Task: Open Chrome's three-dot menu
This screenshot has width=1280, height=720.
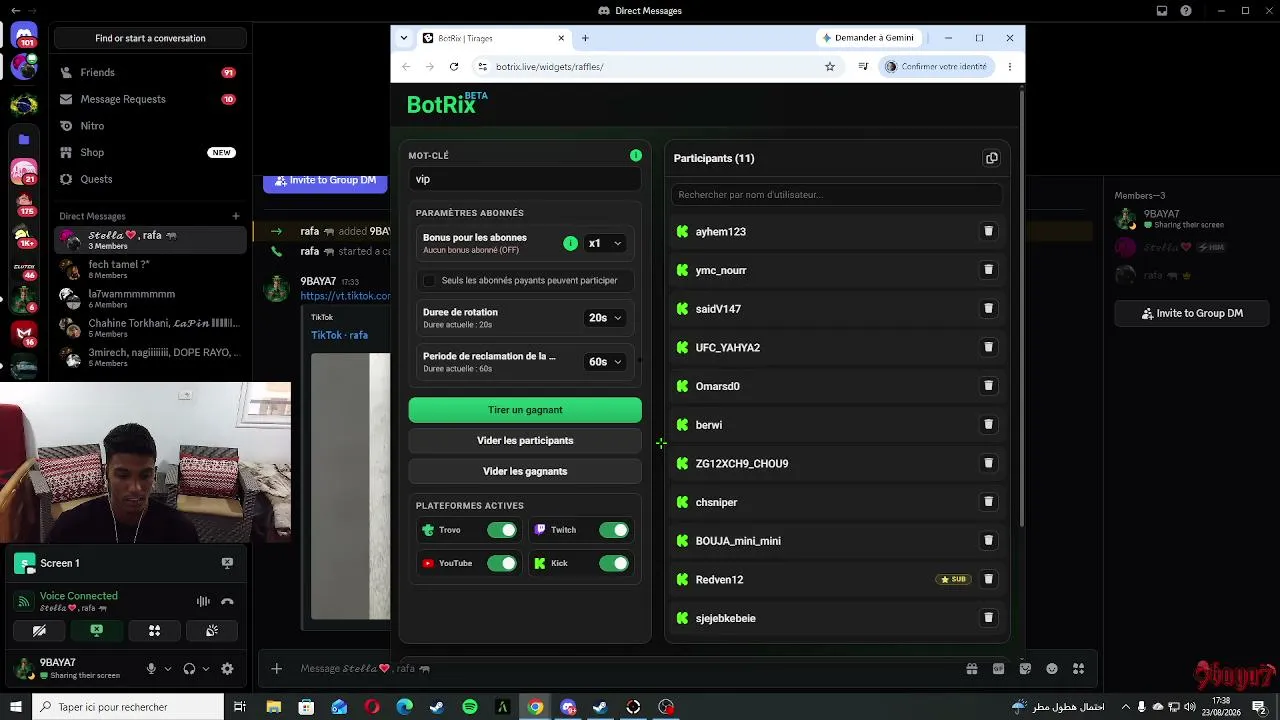Action: click(1010, 67)
